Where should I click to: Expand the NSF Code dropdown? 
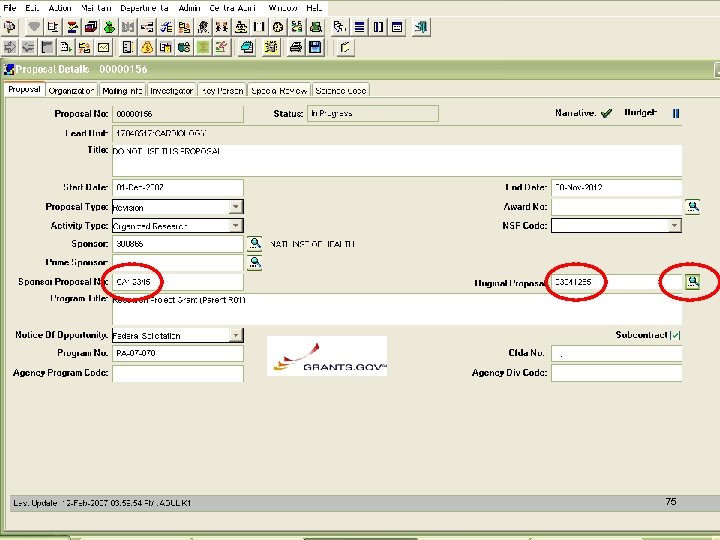[674, 225]
